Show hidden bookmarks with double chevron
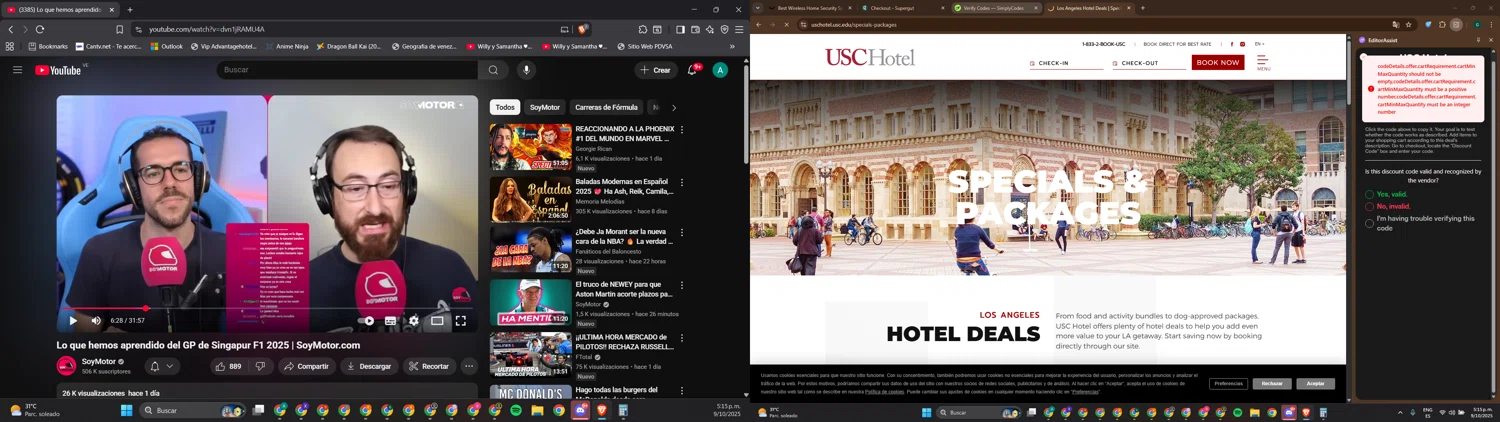1500x422 pixels. 732,46
